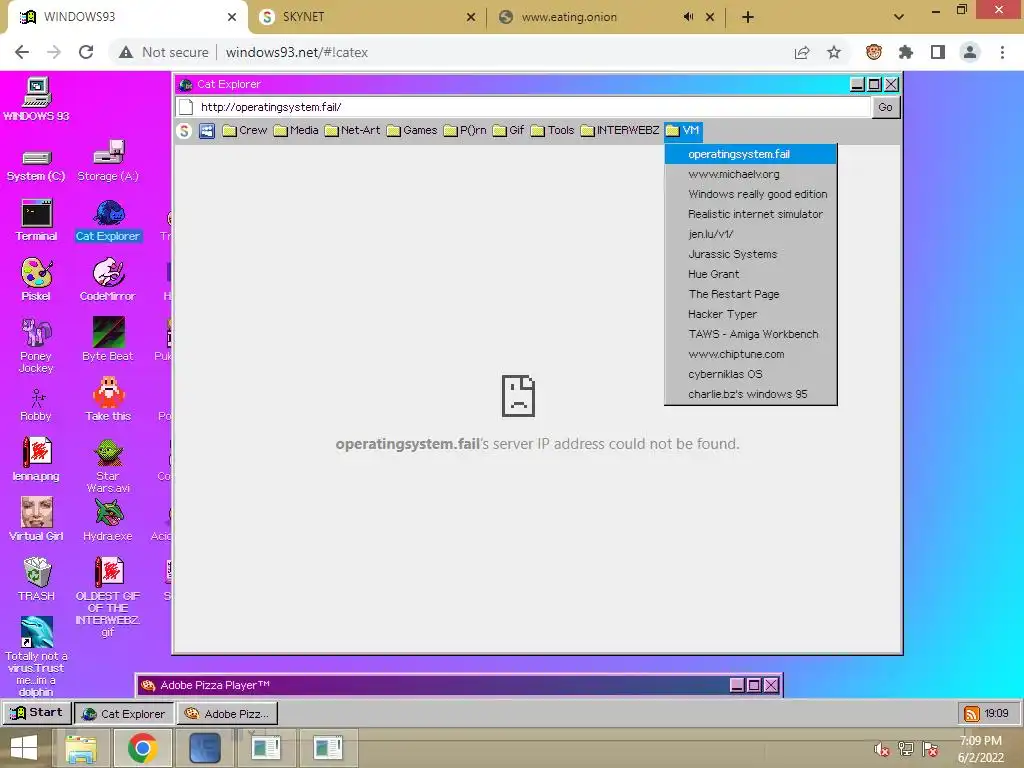Open the Storage (A:) drive icon

[x=108, y=161]
